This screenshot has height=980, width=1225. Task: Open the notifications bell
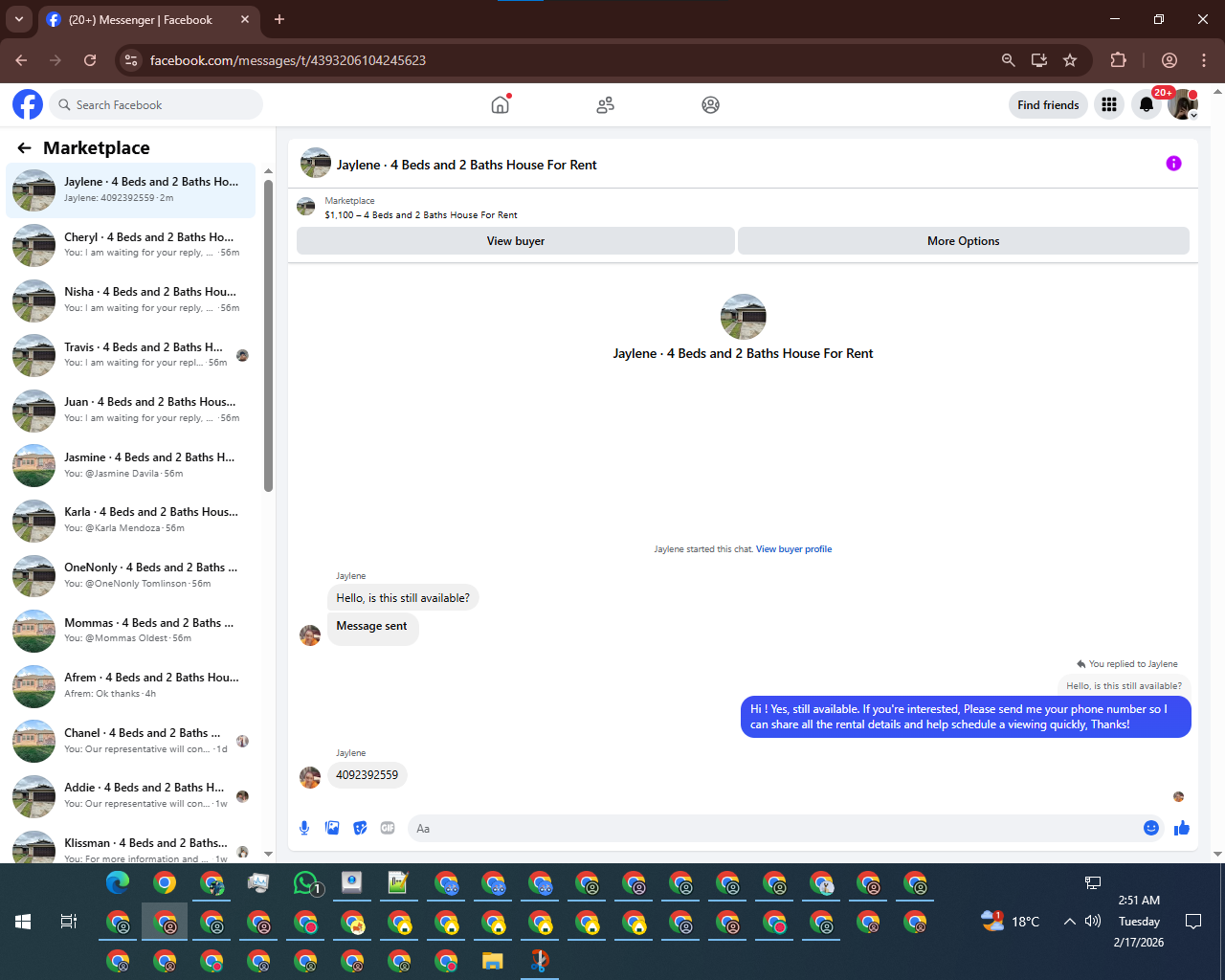pyautogui.click(x=1147, y=105)
